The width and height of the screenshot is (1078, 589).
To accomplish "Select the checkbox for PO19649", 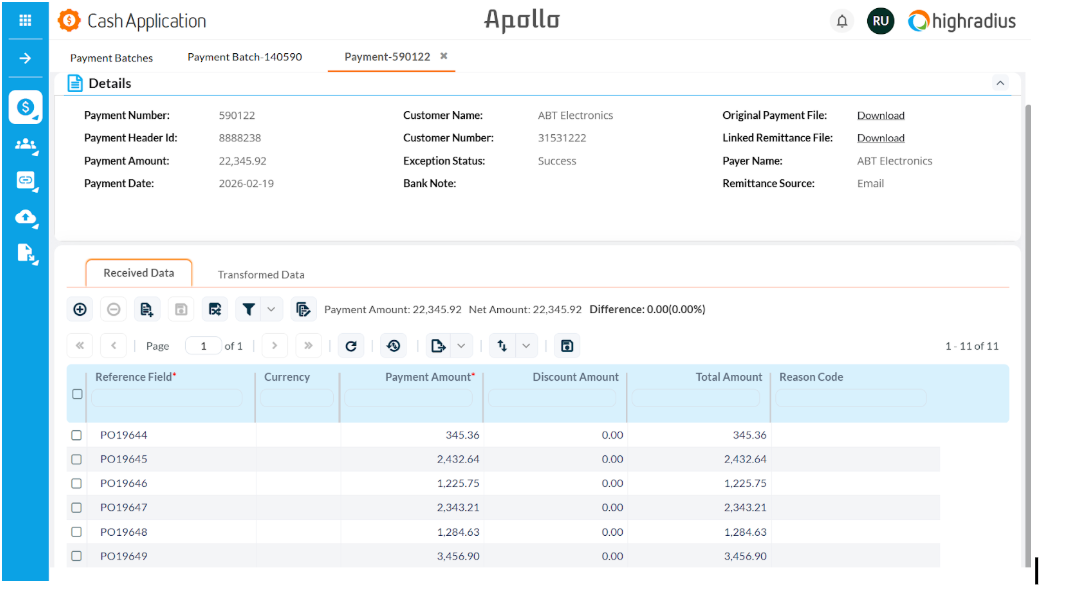I will (x=76, y=556).
